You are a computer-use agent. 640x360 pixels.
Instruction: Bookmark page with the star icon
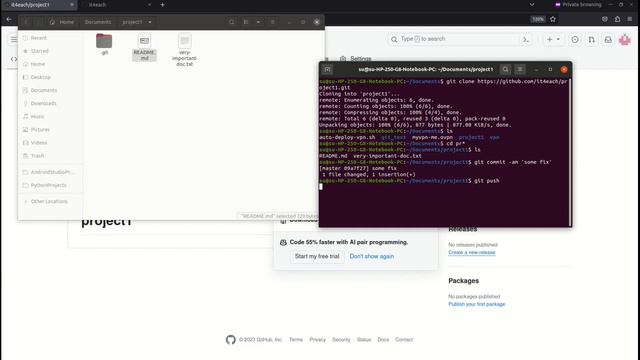click(553, 19)
